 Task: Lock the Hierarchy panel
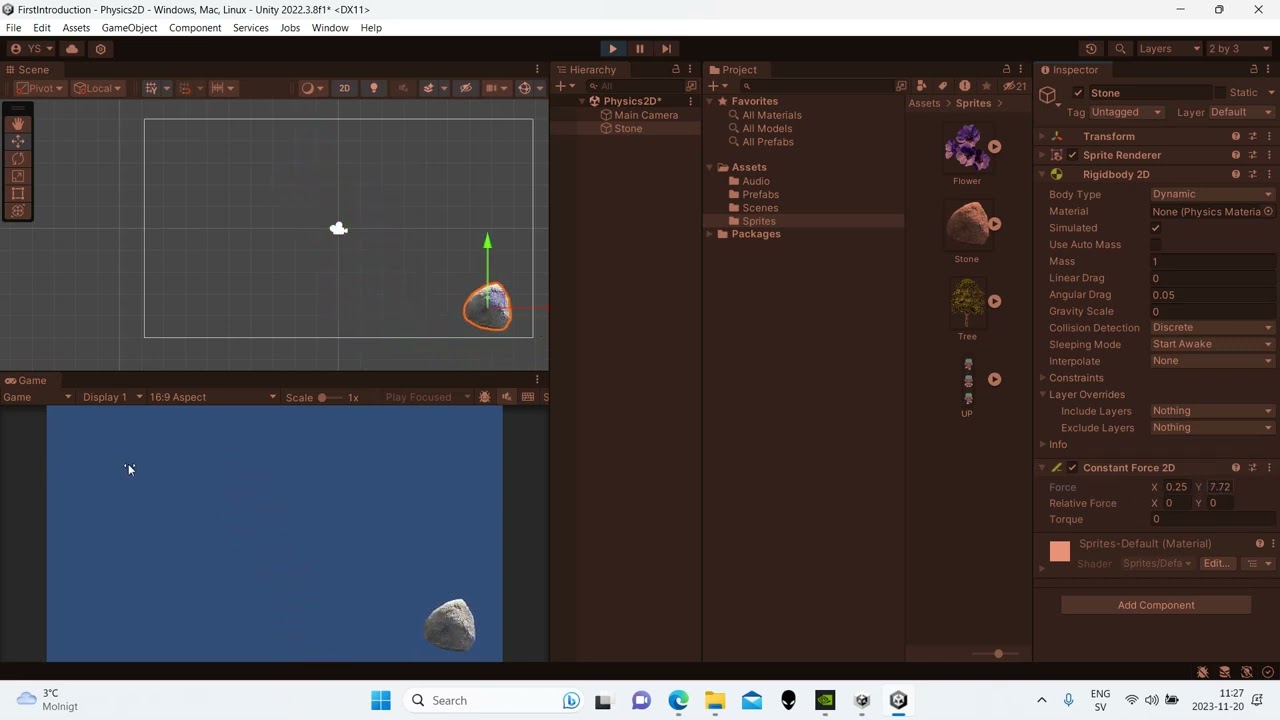[x=676, y=70]
